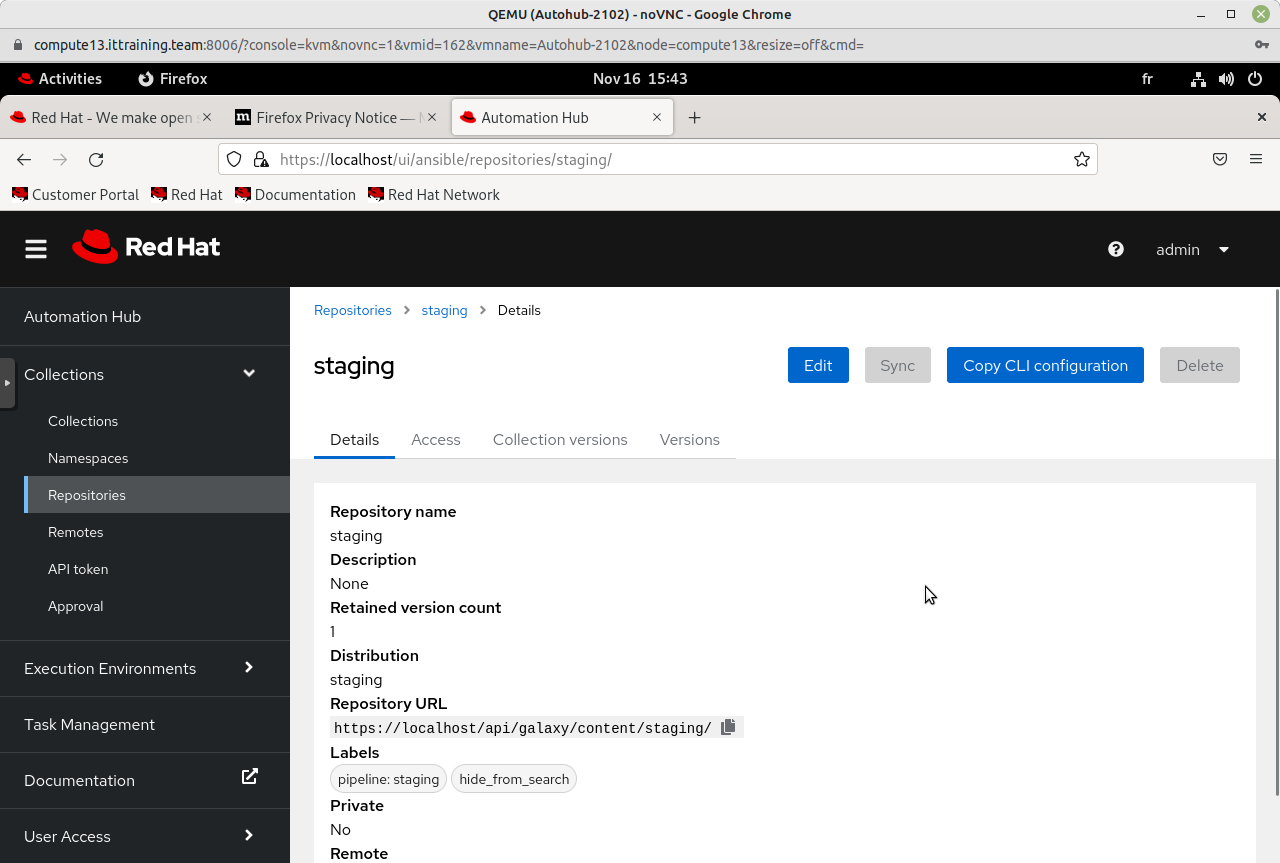1280x863 pixels.
Task: Follow the Repositories breadcrumb link
Action: [x=353, y=310]
